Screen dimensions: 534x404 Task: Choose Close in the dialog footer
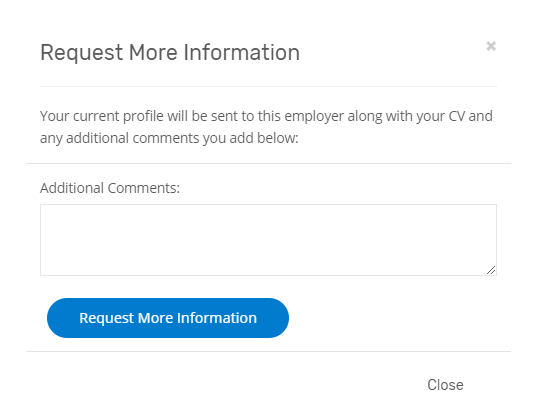pyautogui.click(x=445, y=385)
